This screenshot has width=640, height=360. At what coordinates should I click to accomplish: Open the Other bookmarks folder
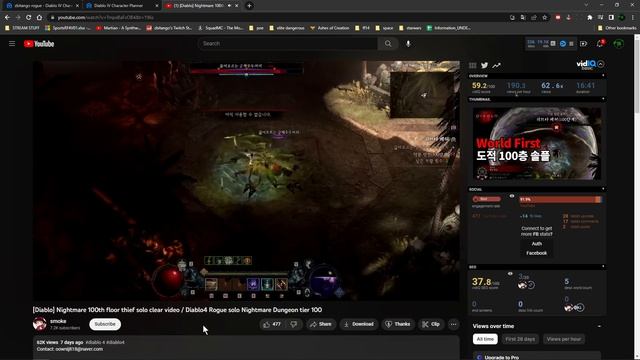pos(617,28)
